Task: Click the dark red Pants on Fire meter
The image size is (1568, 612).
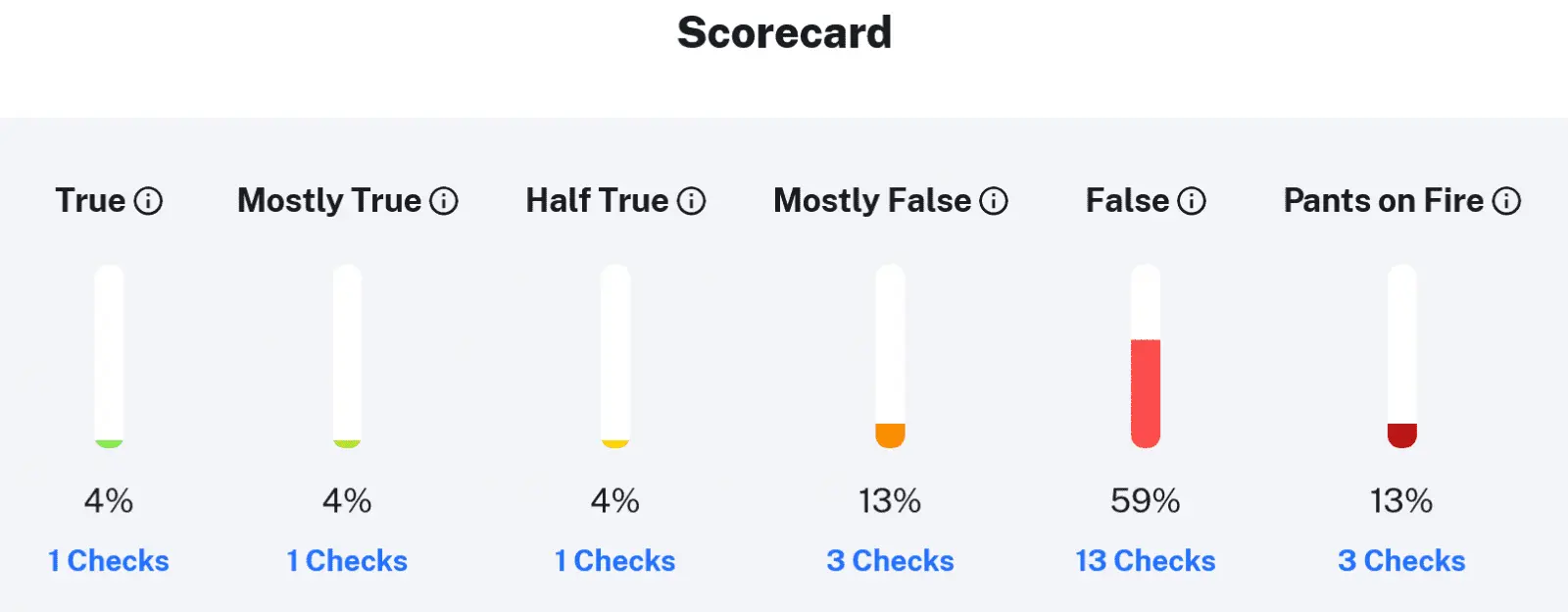Action: click(1402, 434)
